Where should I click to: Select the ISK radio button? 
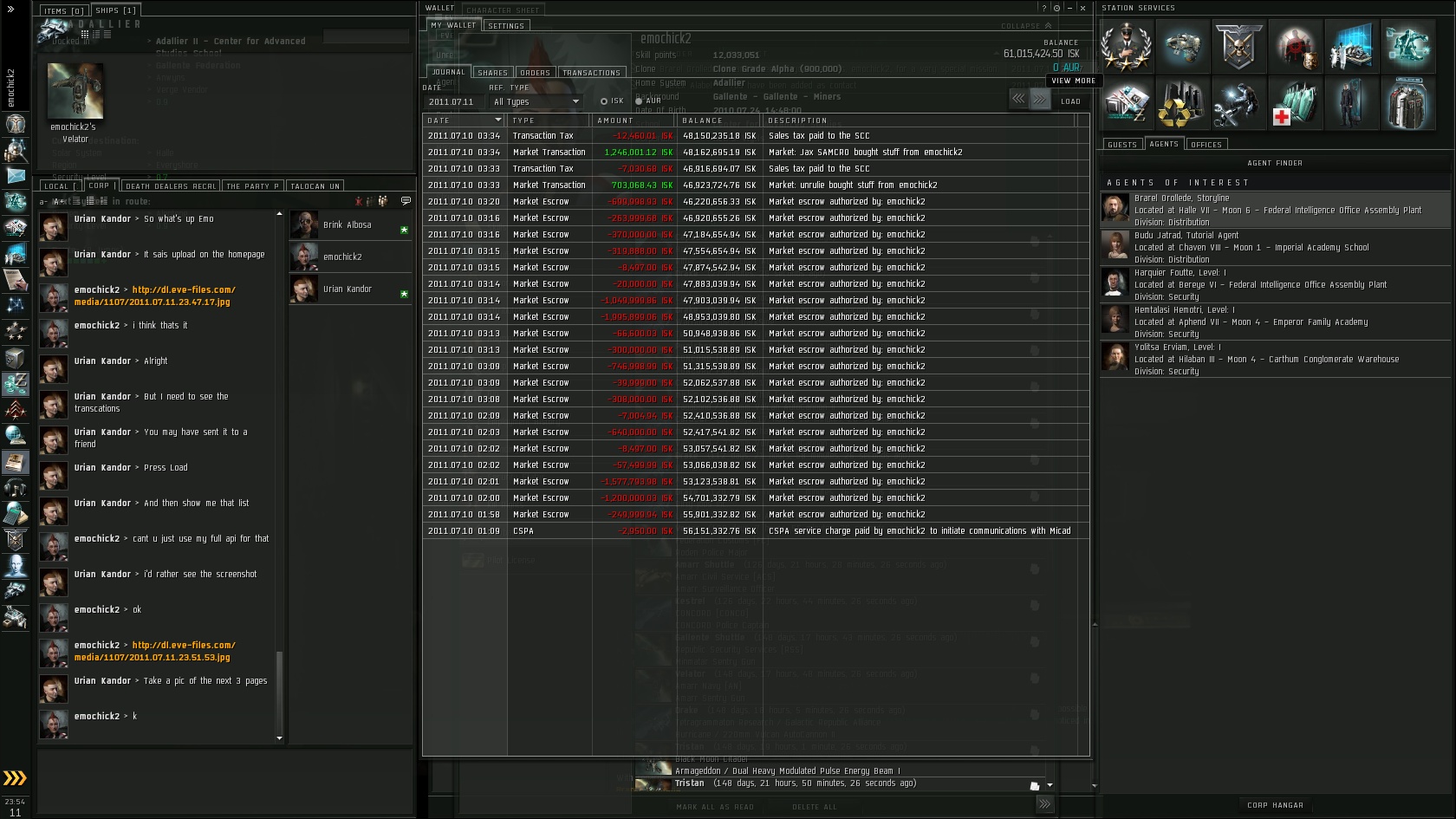pos(604,101)
